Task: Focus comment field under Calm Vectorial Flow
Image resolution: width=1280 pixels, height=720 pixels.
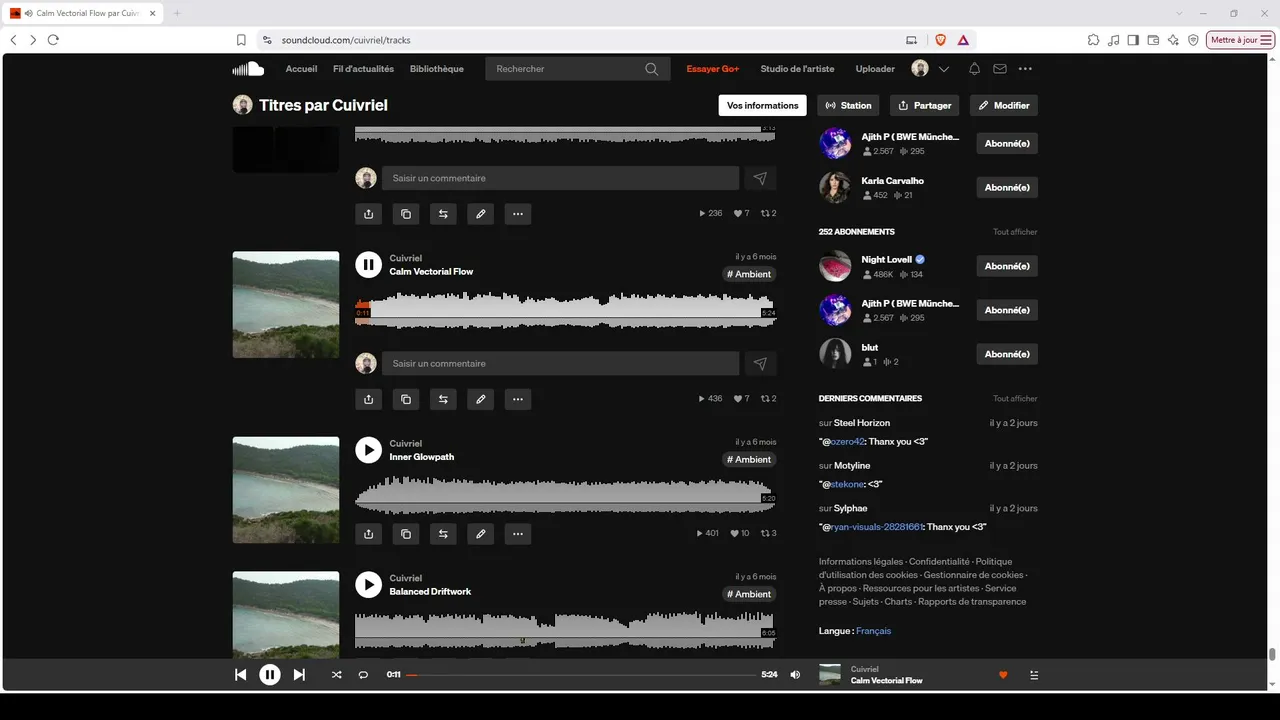Action: pos(560,364)
